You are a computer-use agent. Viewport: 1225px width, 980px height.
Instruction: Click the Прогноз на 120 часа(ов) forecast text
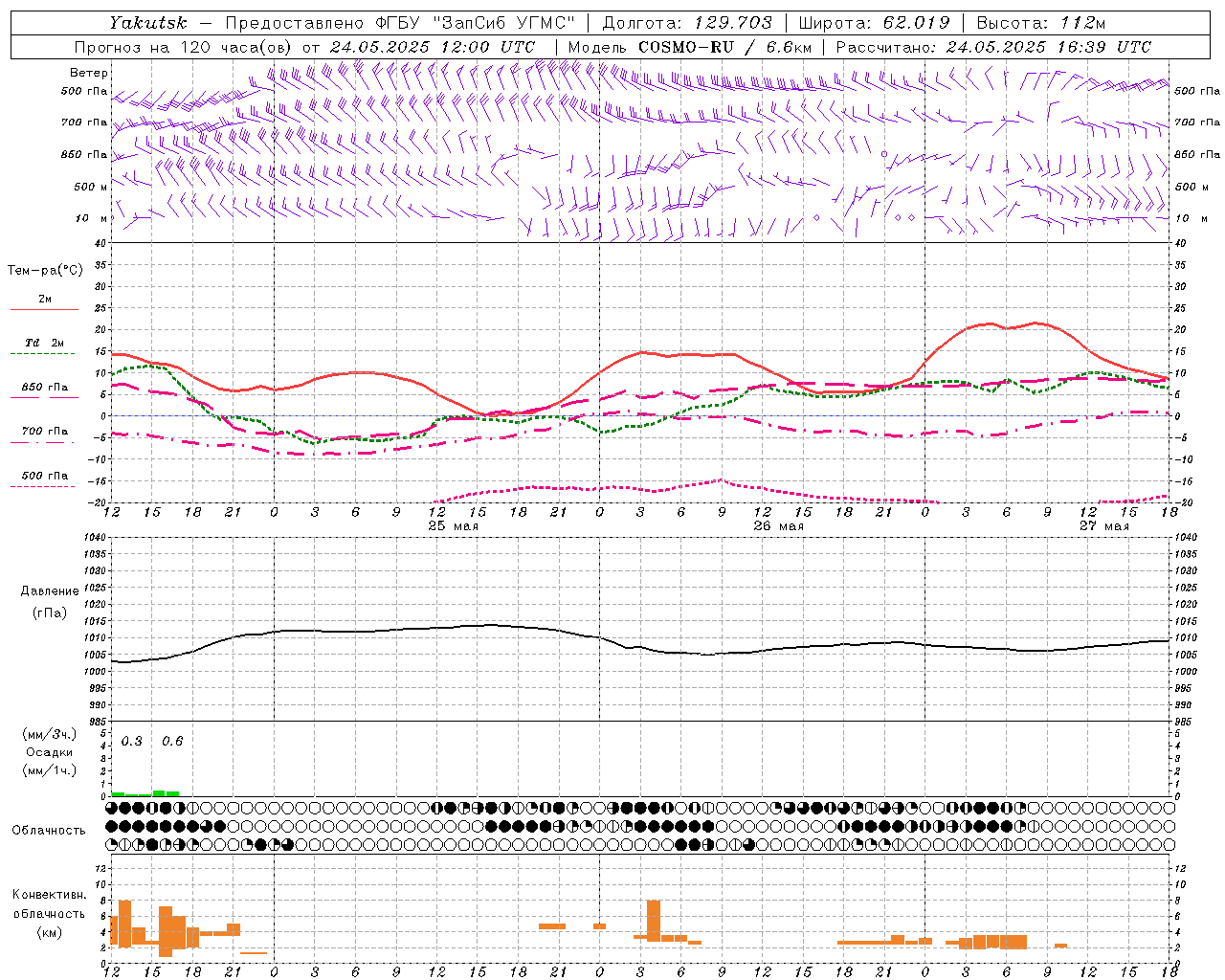(183, 47)
